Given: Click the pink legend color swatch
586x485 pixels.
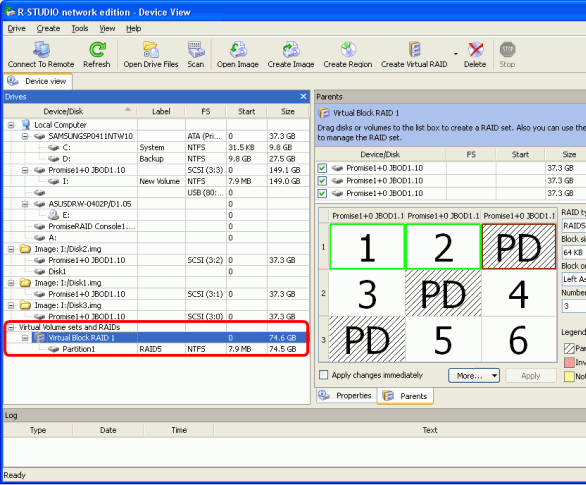Looking at the screenshot, I should pyautogui.click(x=569, y=362).
